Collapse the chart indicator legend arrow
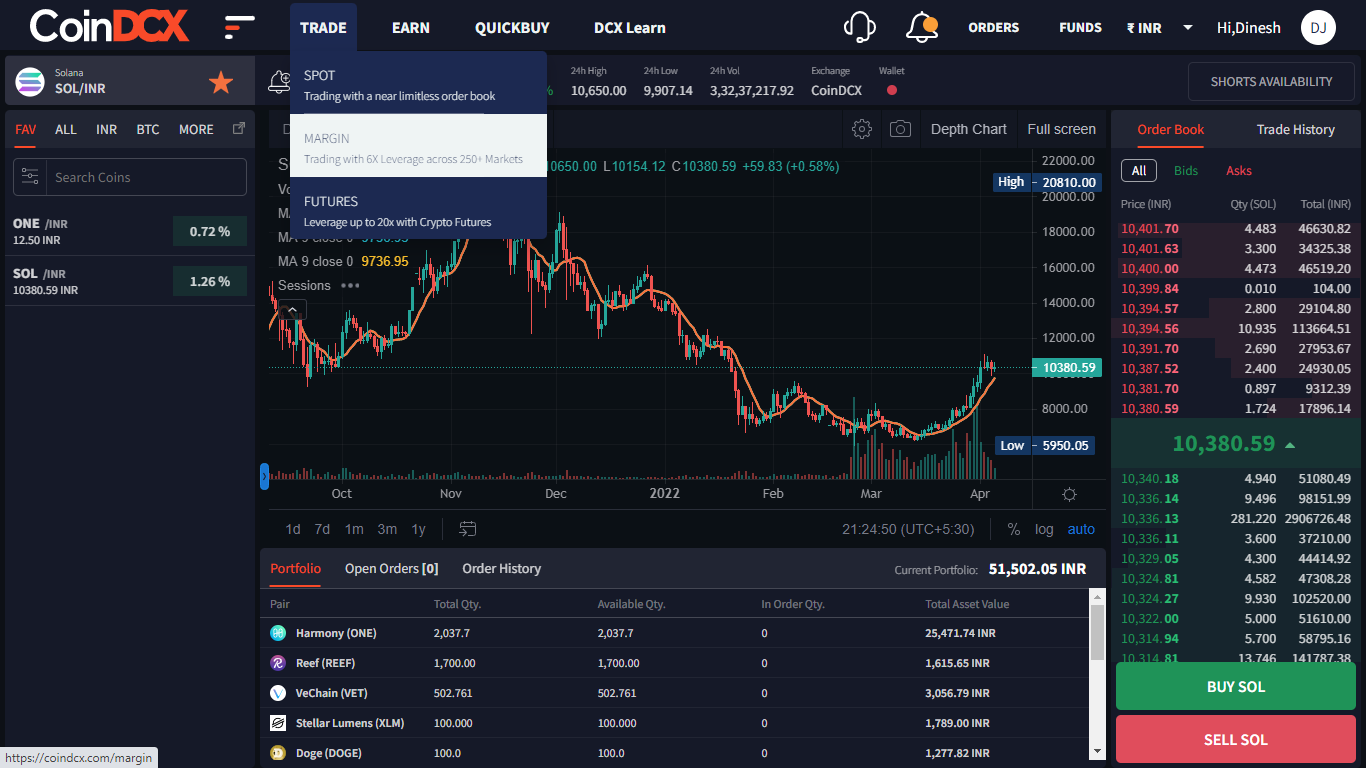This screenshot has width=1366, height=768. [292, 310]
